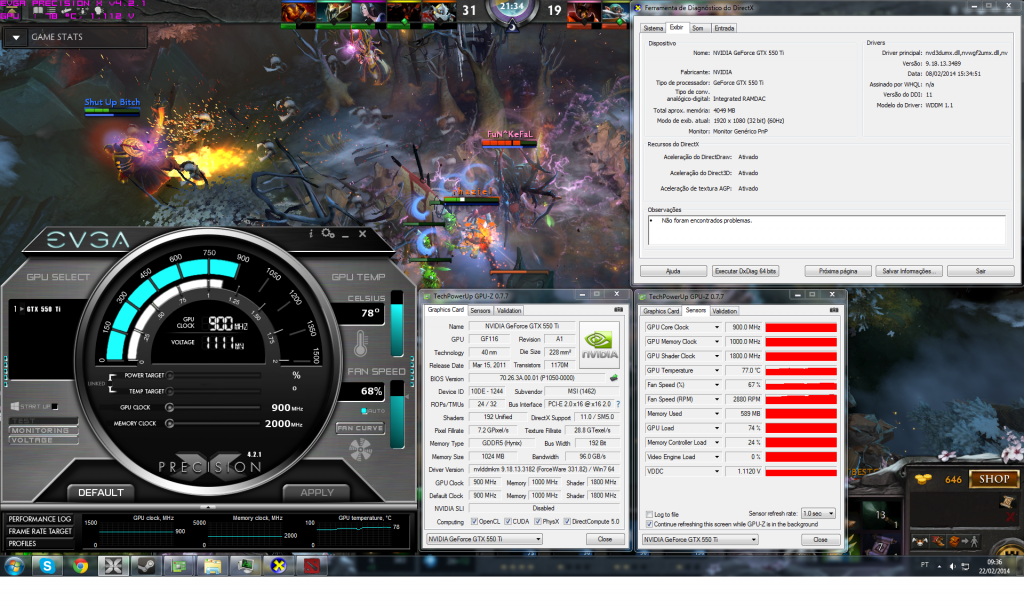Click the BIOS save chip icon in GPU-Z
The image size is (1024, 614).
tap(614, 378)
